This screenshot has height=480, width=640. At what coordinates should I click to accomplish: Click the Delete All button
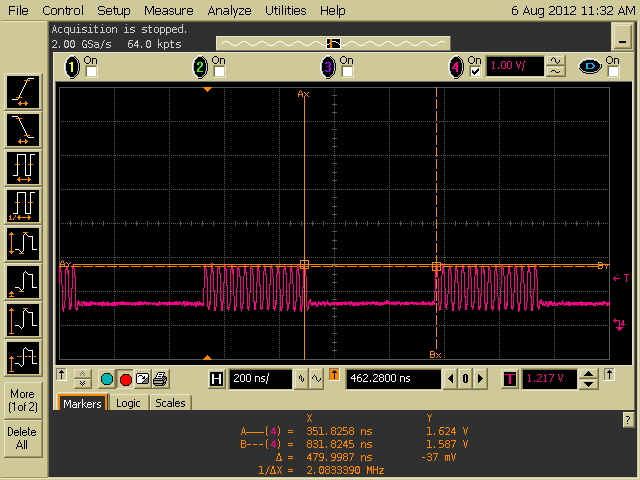(x=22, y=439)
